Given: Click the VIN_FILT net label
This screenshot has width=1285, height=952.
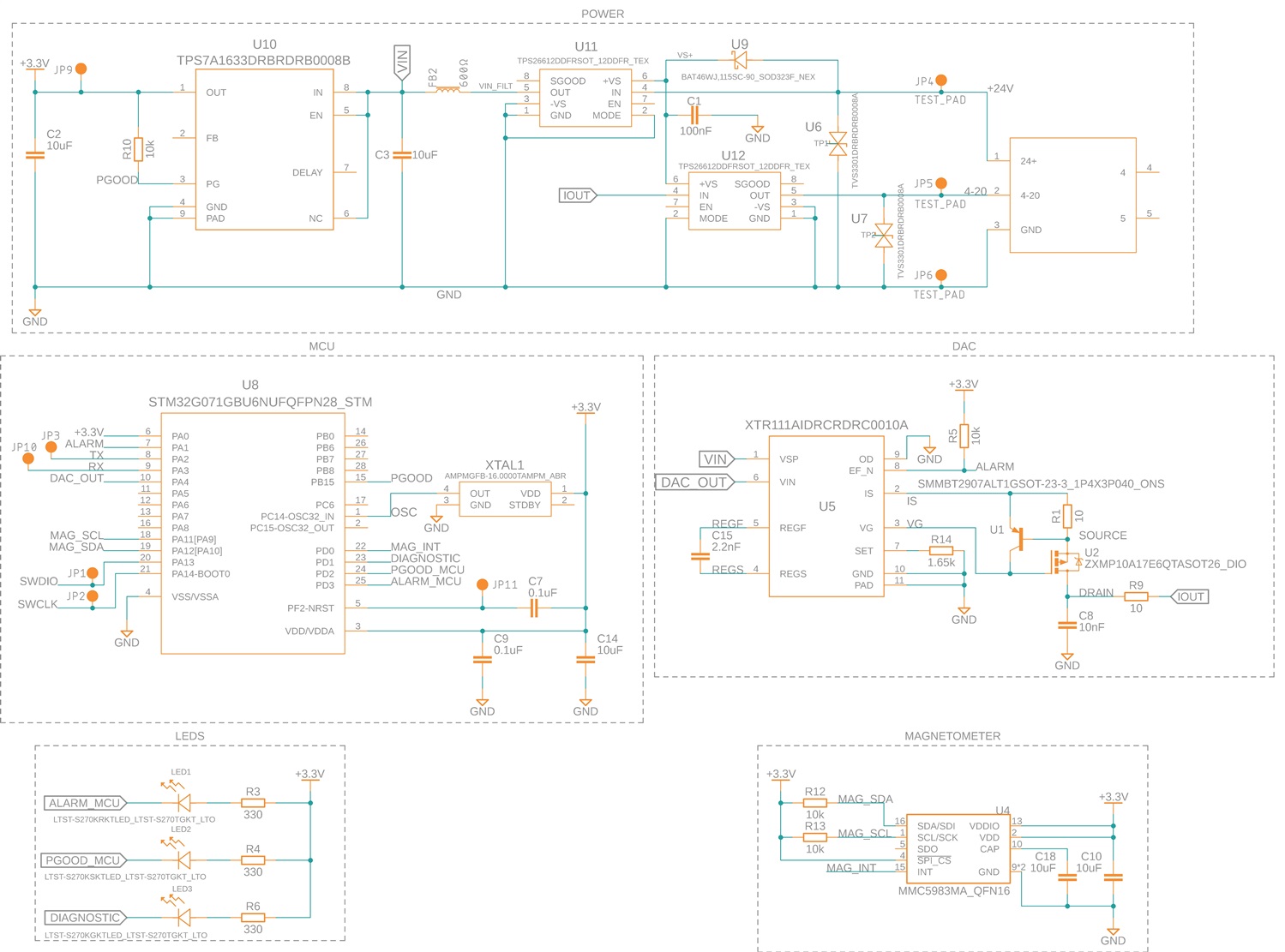Looking at the screenshot, I should pyautogui.click(x=495, y=86).
